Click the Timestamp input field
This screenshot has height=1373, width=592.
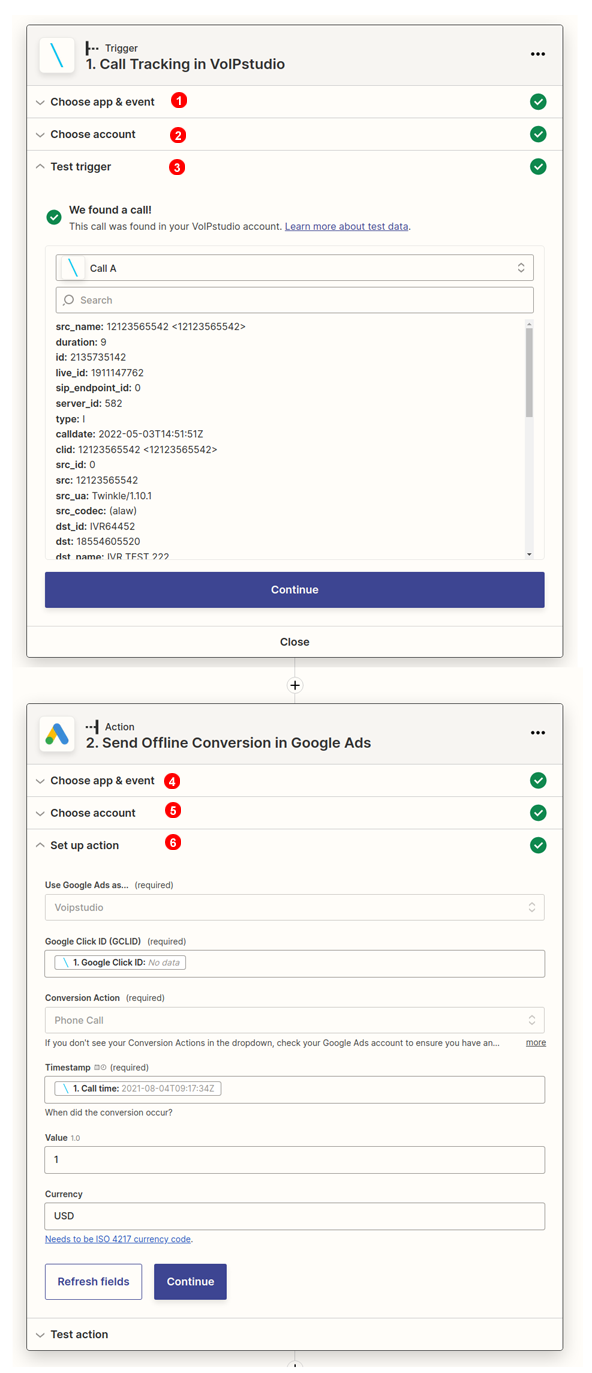[295, 1089]
